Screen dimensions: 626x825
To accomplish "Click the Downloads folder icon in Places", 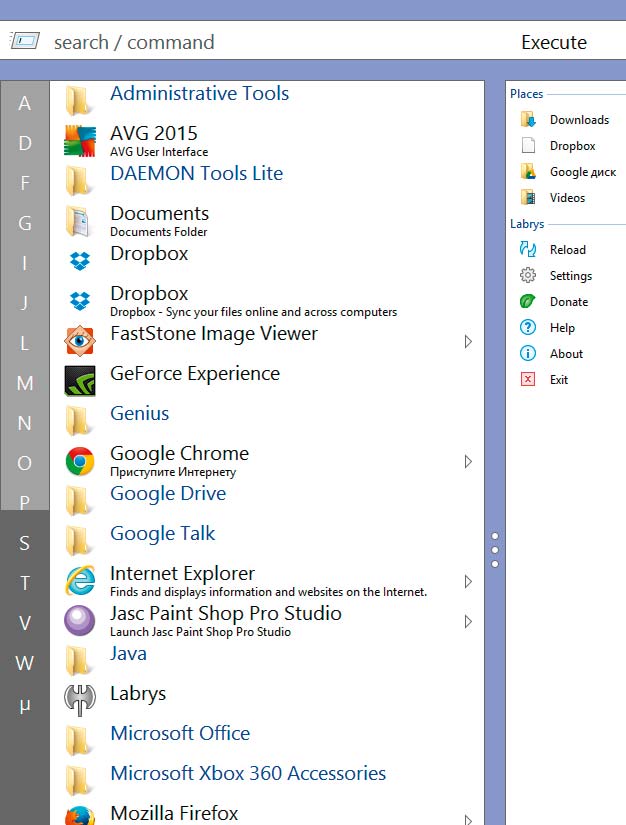I will coord(528,119).
